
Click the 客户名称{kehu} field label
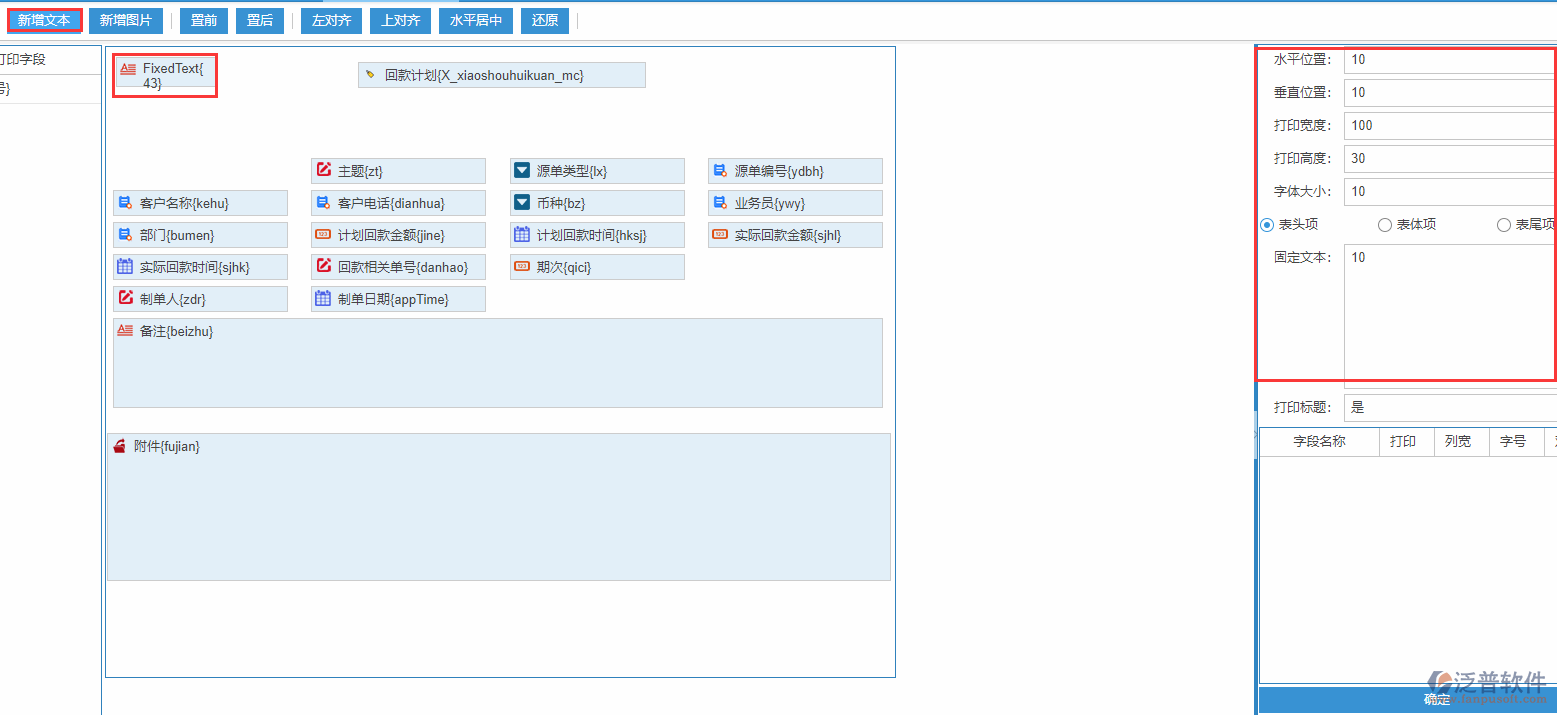point(184,204)
